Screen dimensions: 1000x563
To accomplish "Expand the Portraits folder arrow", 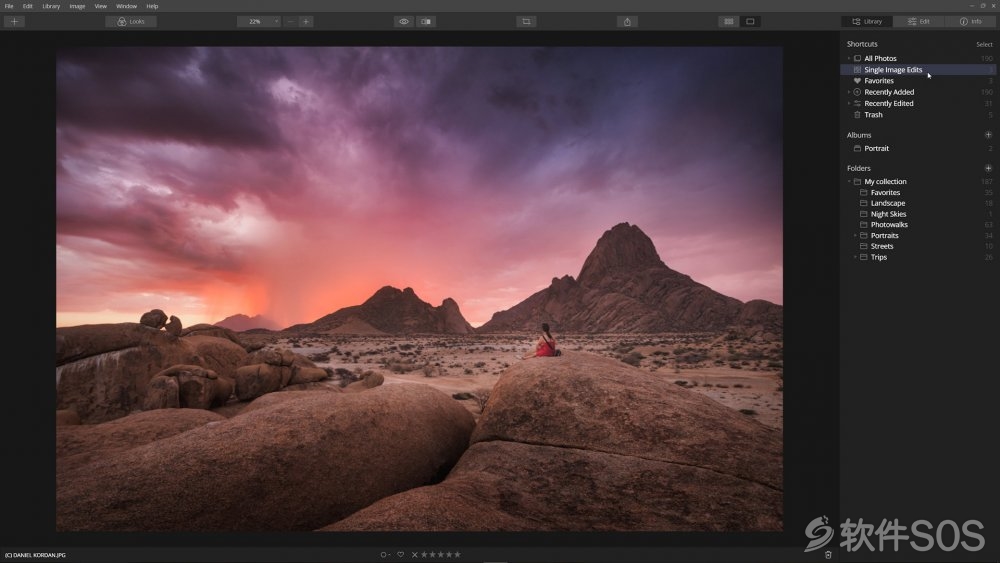I will 855,236.
